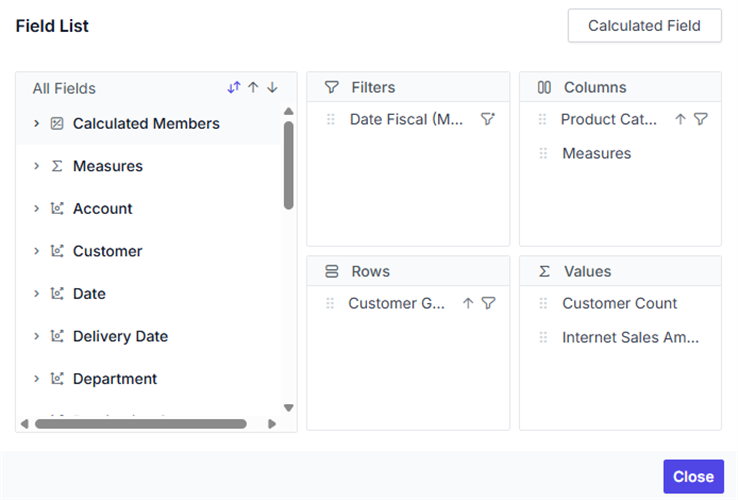
Task: Select Calculated Members in field tree
Action: coord(146,124)
